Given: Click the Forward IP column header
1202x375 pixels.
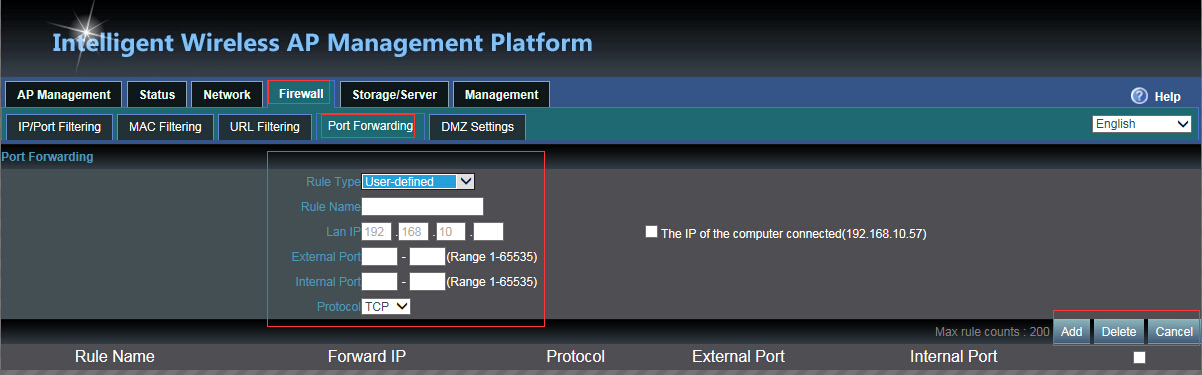Looking at the screenshot, I should click(367, 356).
